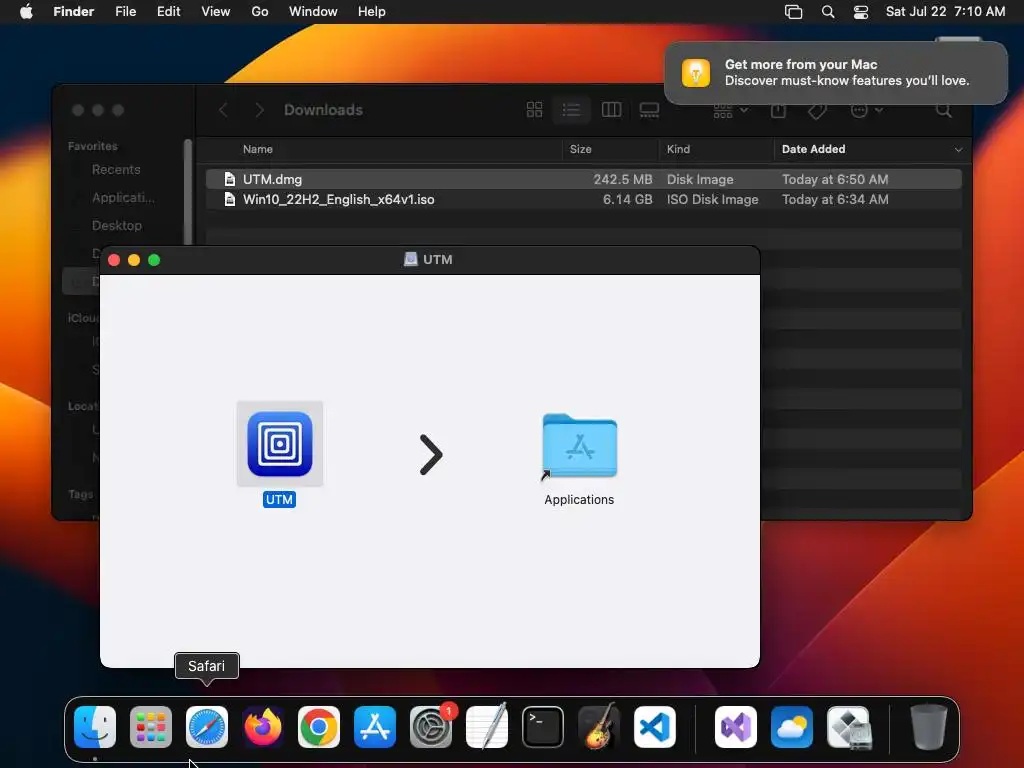Open the Go menu
This screenshot has height=768, width=1024.
260,12
